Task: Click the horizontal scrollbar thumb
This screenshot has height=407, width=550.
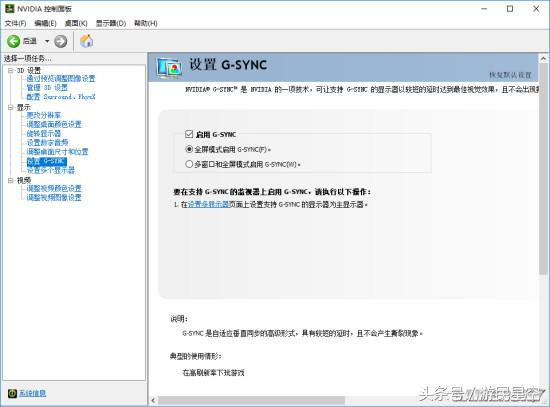Action: (x=251, y=400)
